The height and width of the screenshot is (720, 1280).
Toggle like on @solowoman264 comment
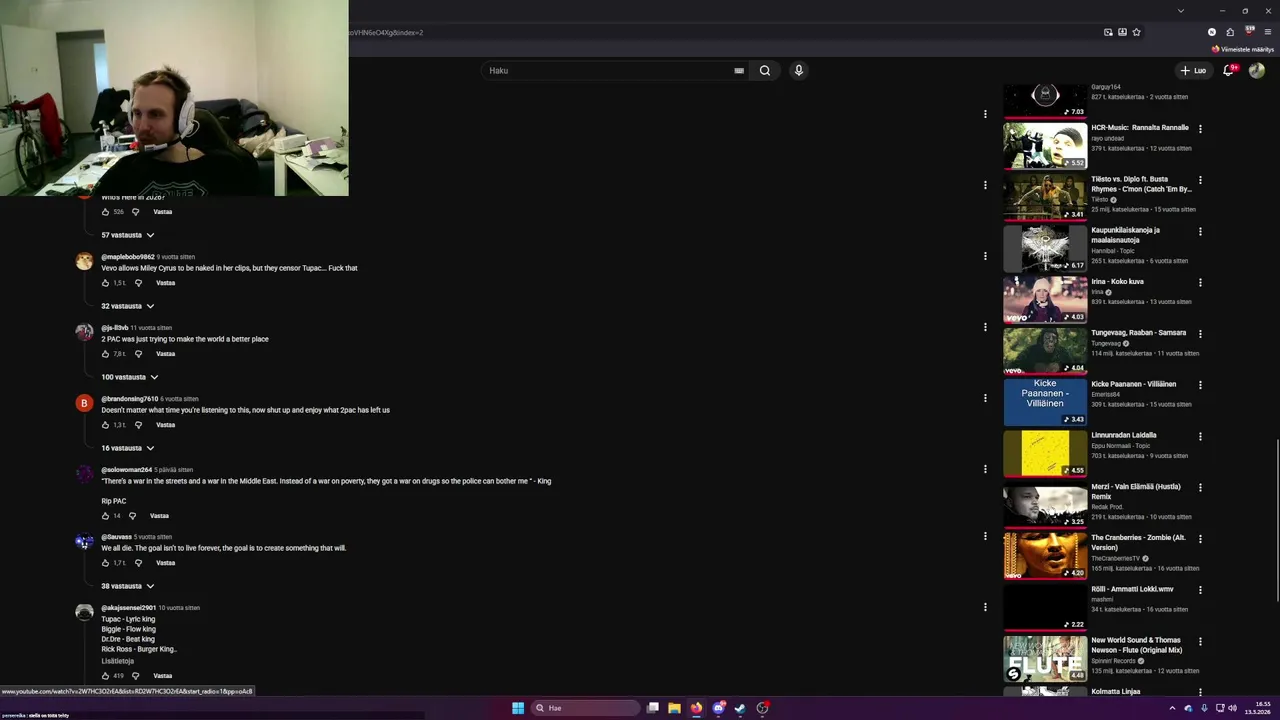pos(105,516)
